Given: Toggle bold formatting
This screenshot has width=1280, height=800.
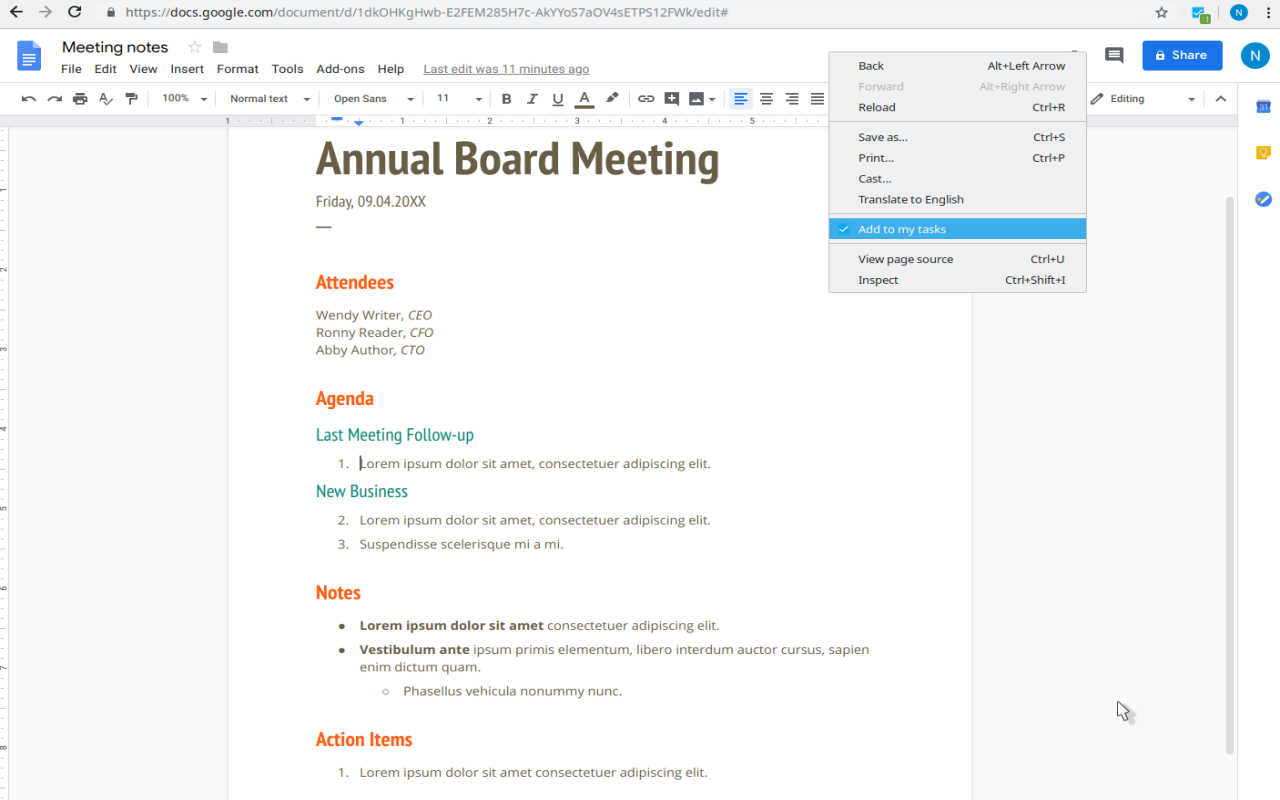Looking at the screenshot, I should 506,98.
